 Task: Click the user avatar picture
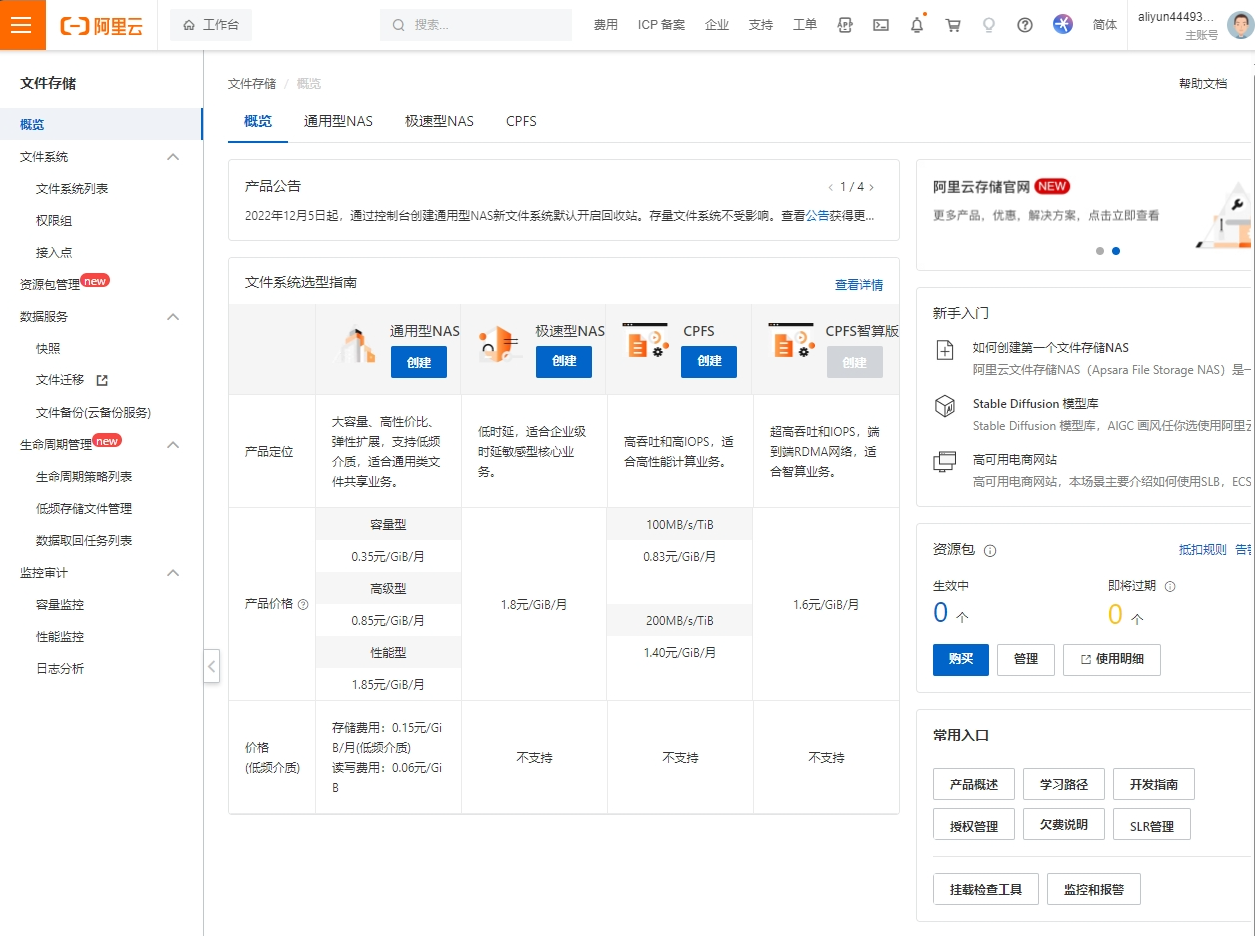pos(1241,25)
